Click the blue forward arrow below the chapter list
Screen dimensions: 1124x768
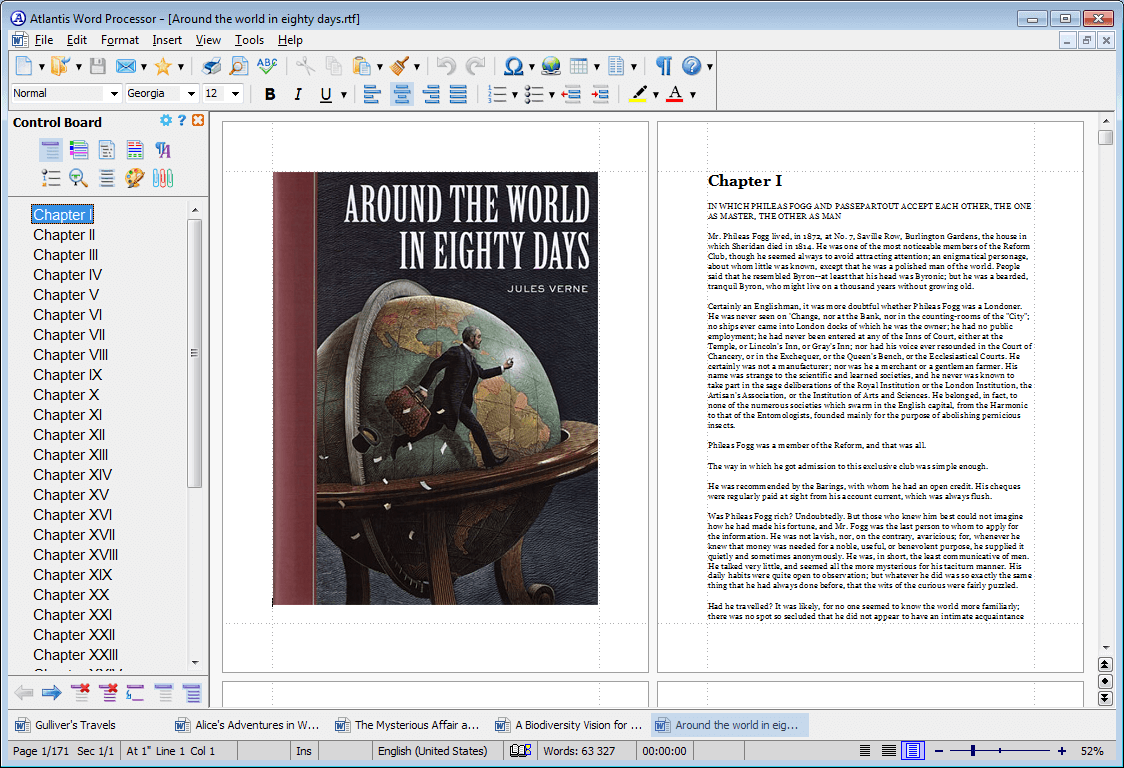[52, 692]
